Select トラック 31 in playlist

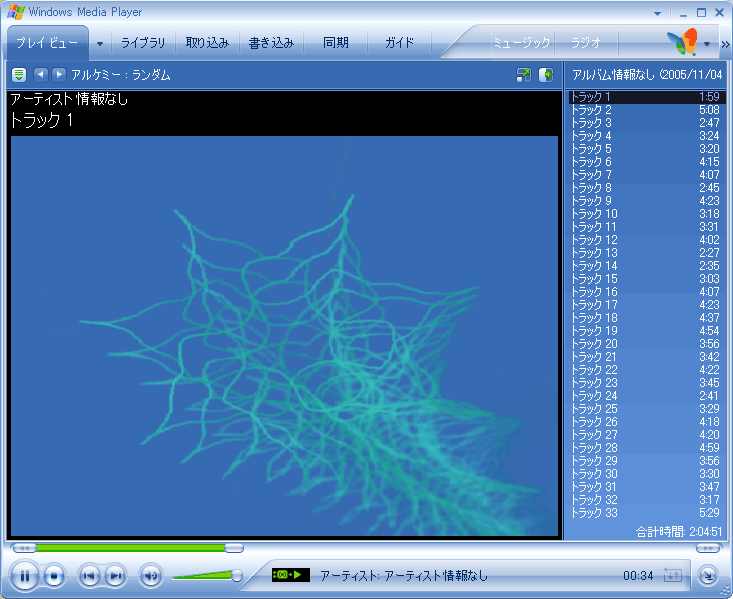(646, 487)
